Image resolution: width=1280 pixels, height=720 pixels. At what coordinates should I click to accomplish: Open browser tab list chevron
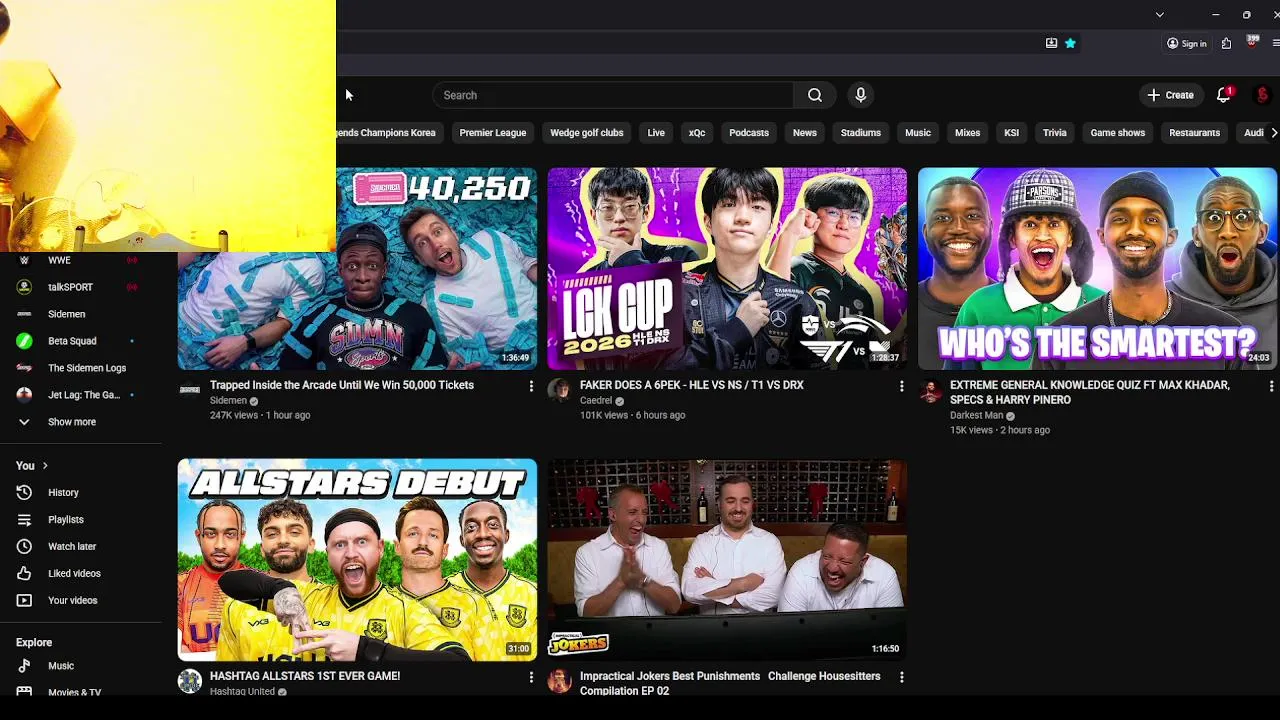point(1159,15)
